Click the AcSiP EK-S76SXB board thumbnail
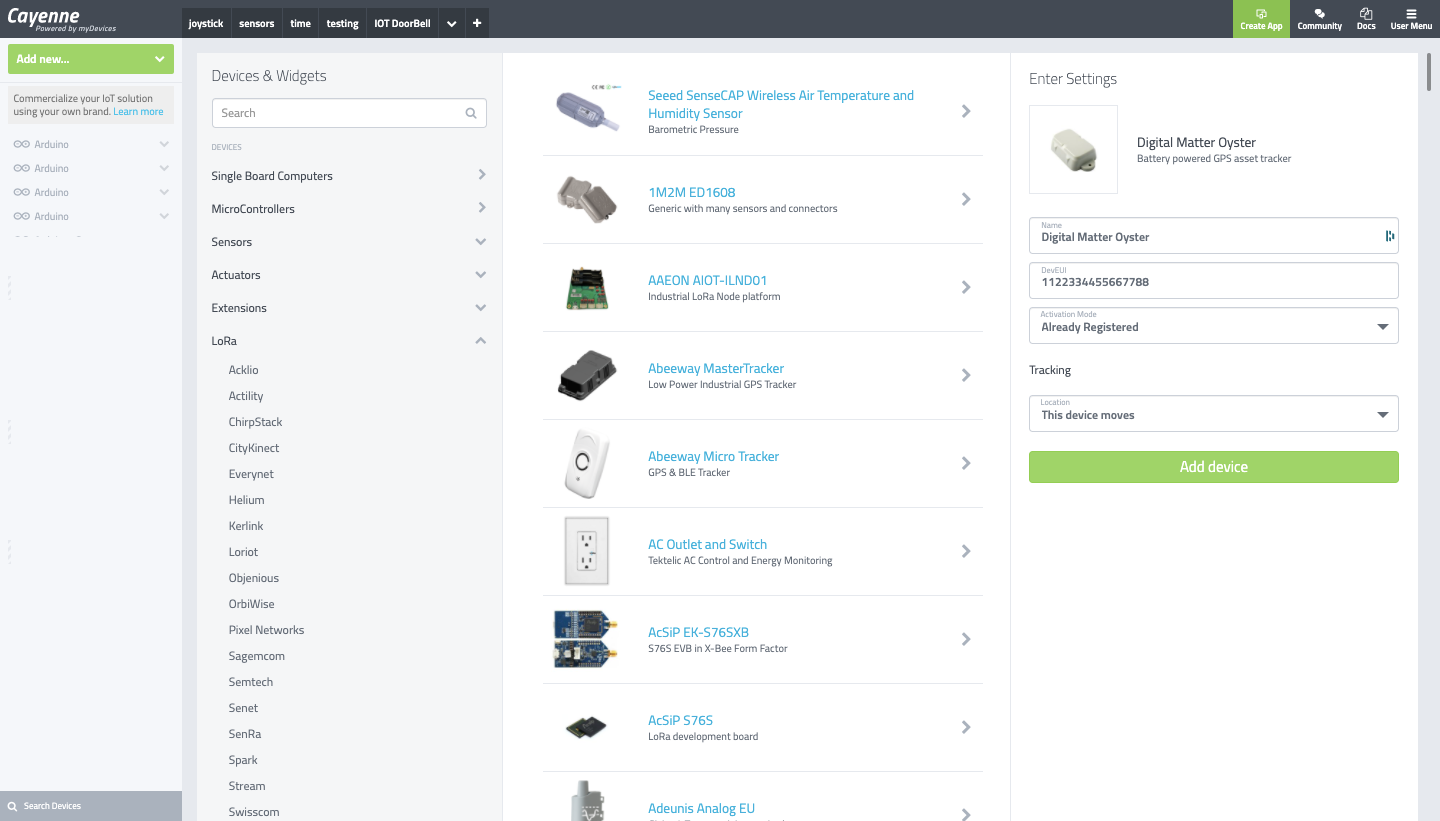 (586, 639)
